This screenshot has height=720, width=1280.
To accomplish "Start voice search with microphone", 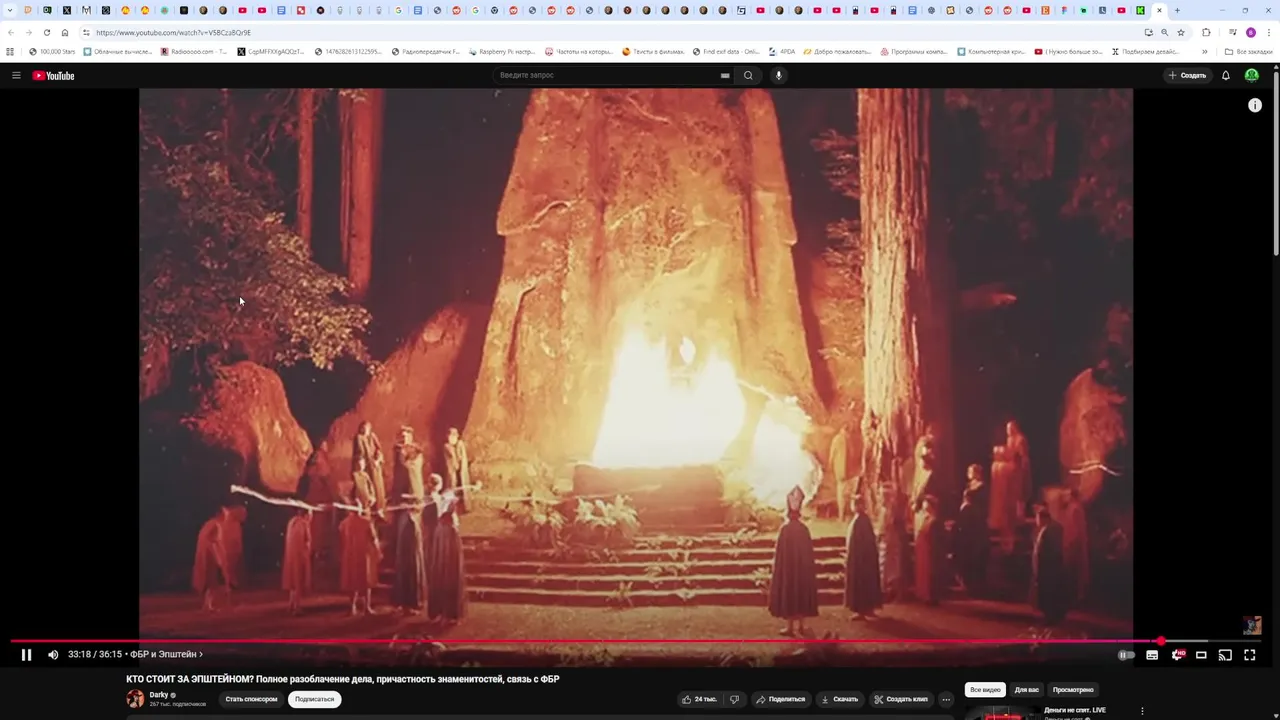I will tap(779, 75).
